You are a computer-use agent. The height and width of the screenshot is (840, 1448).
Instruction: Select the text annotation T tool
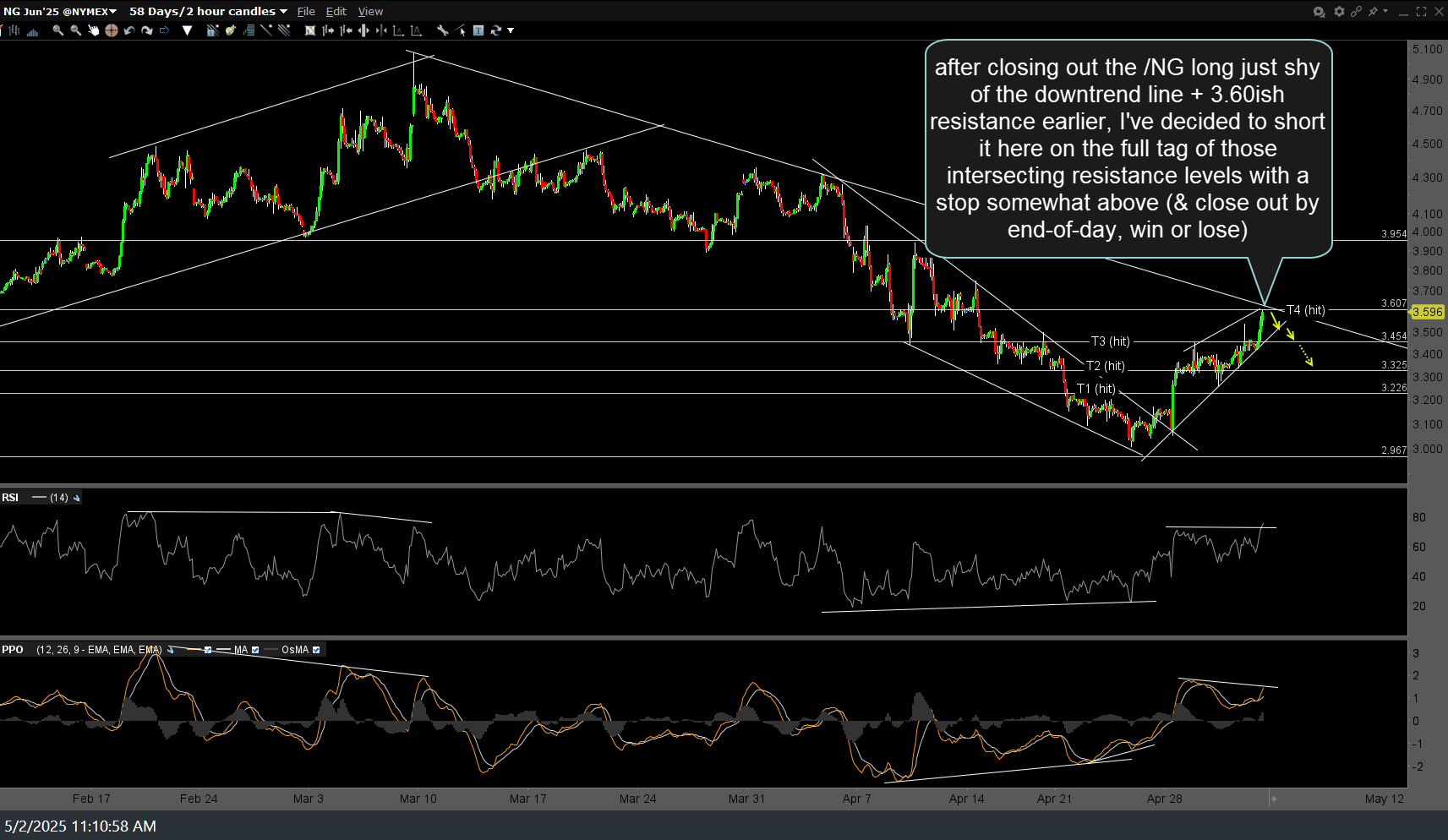478,30
